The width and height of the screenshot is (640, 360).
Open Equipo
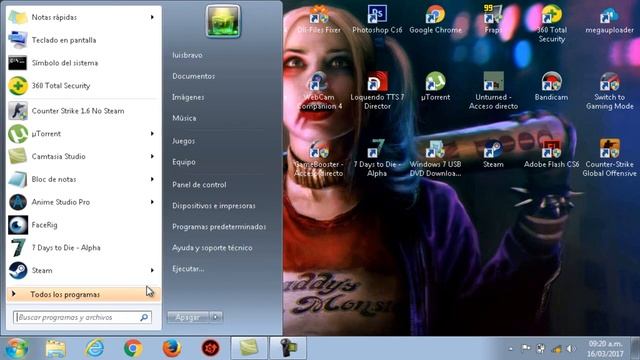pos(184,162)
